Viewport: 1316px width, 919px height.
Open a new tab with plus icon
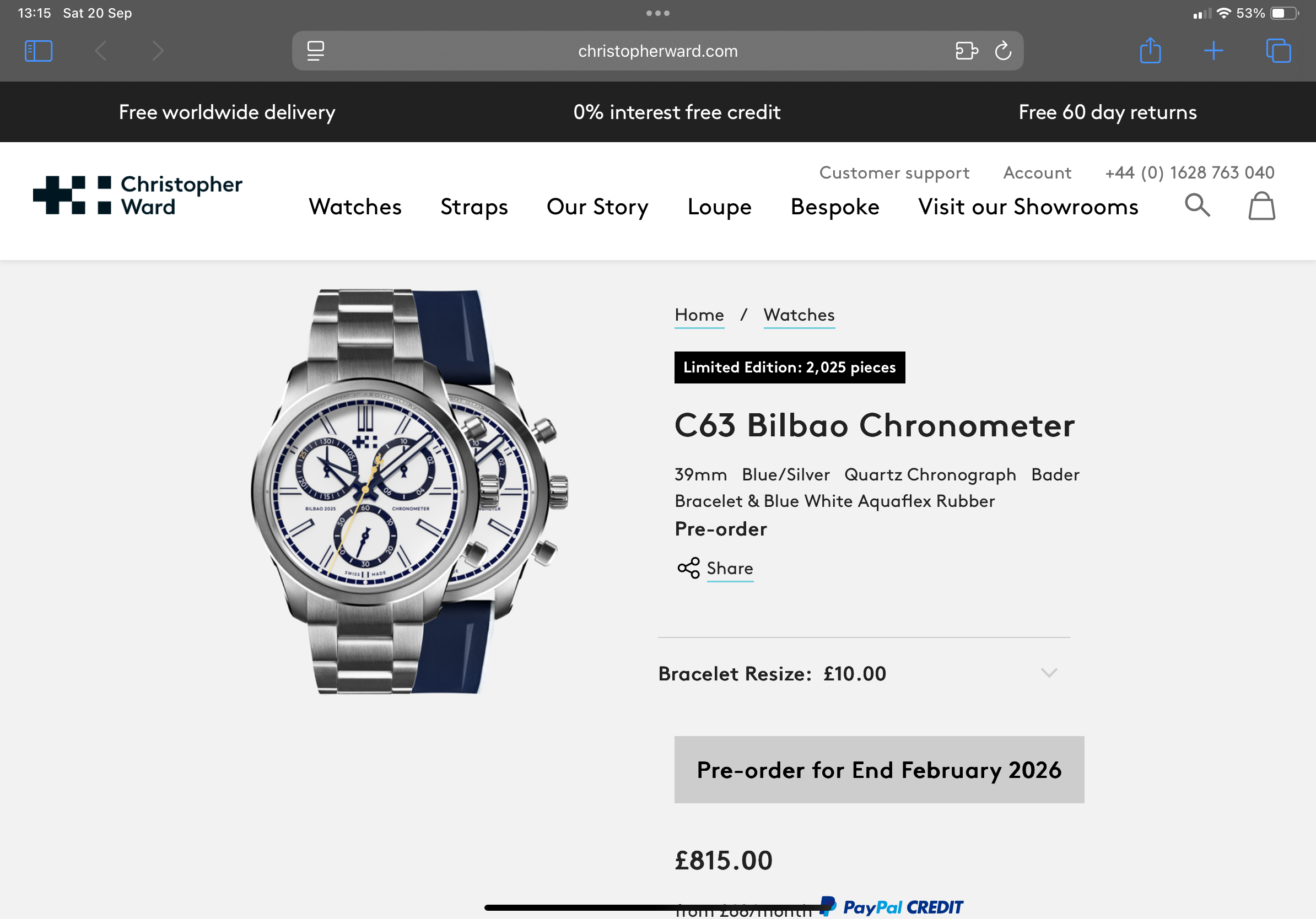coord(1213,51)
